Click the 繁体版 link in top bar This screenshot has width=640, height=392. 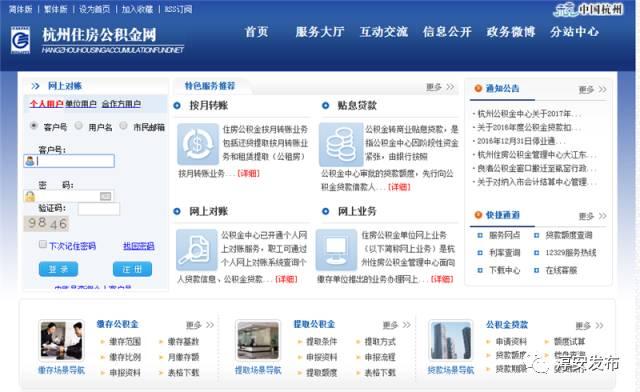click(x=56, y=9)
